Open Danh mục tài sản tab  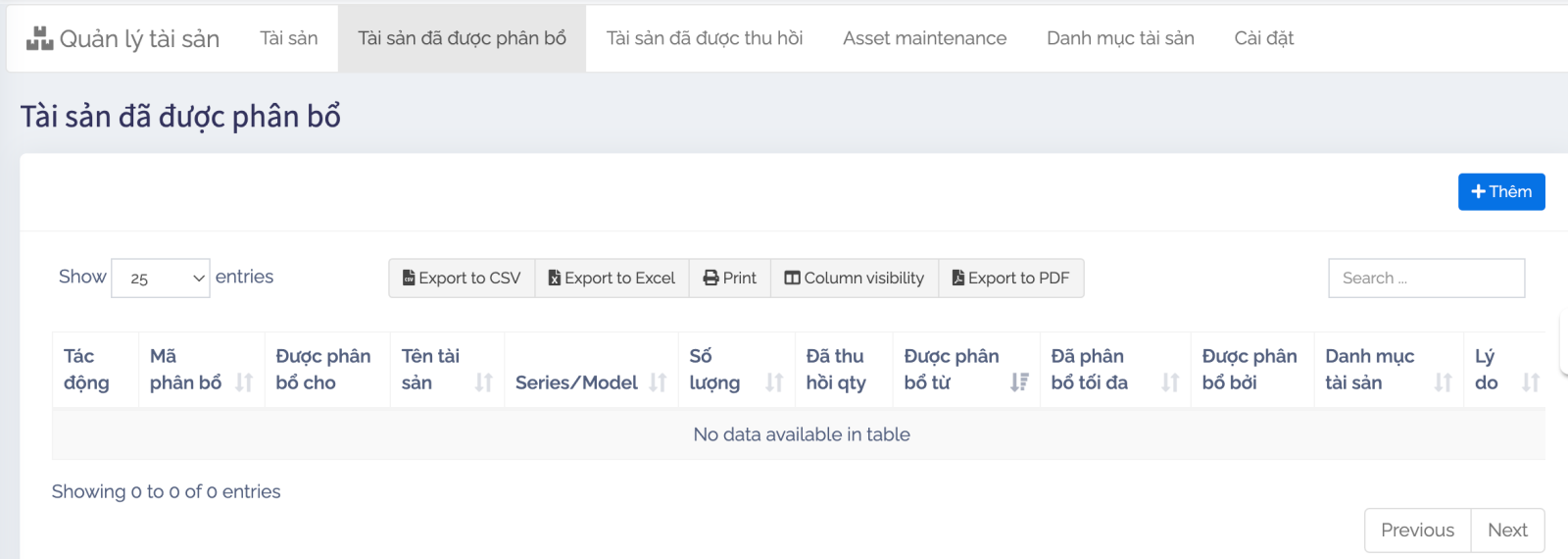(x=1120, y=38)
